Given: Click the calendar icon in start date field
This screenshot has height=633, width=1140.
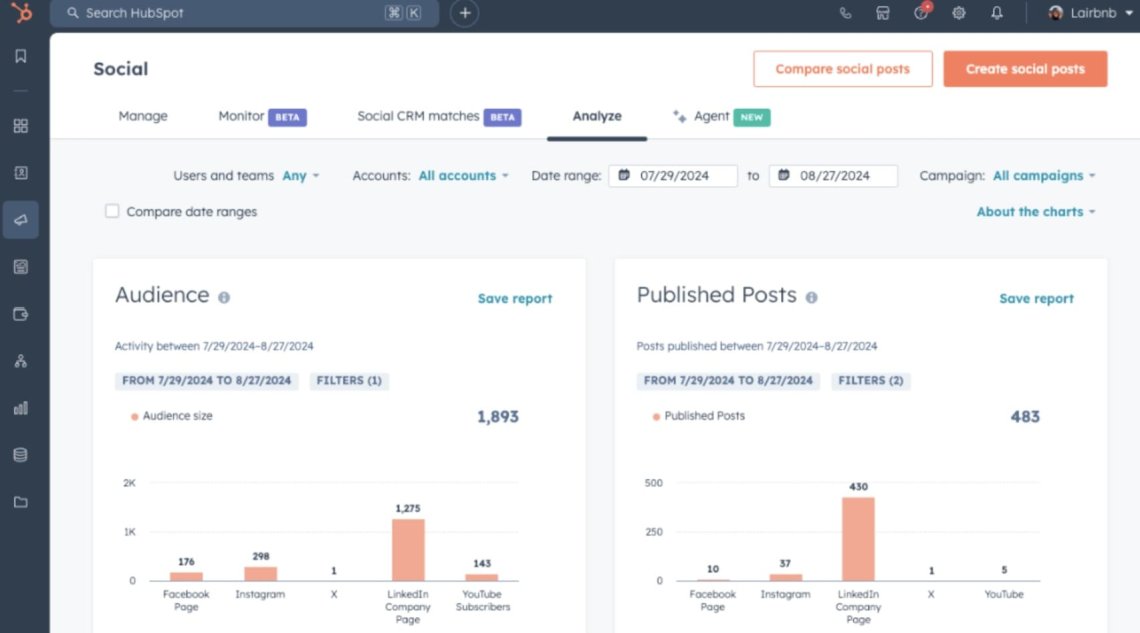Looking at the screenshot, I should (x=624, y=175).
